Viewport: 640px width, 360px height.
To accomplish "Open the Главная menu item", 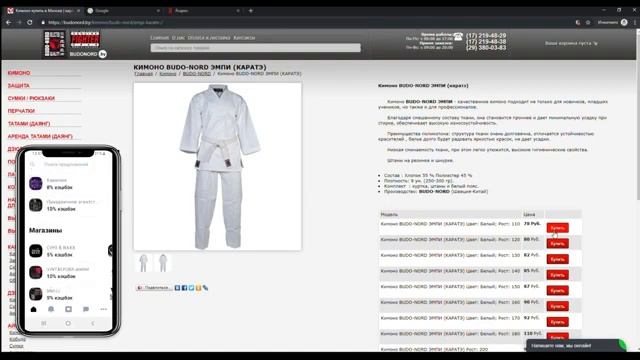I will (159, 38).
